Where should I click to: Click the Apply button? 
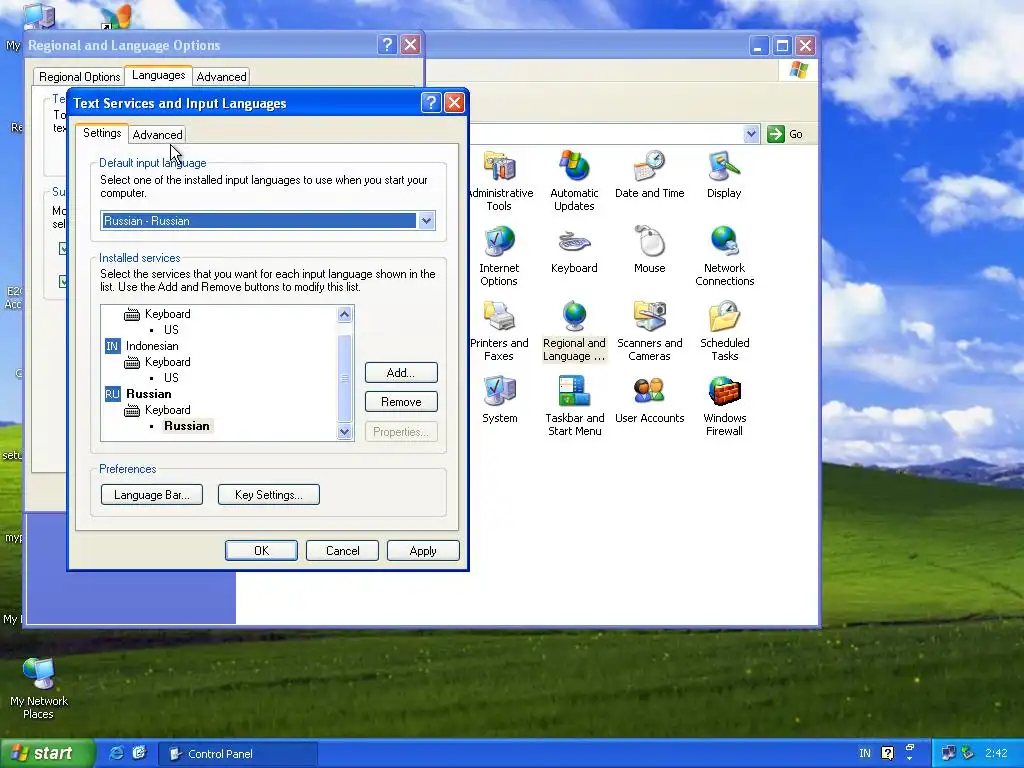pyautogui.click(x=423, y=551)
